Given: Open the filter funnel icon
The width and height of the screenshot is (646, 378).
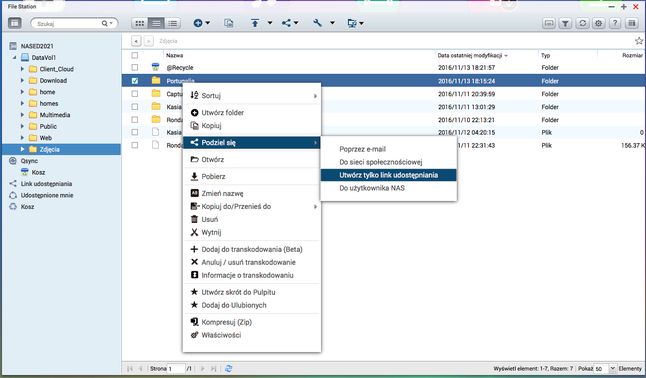Looking at the screenshot, I should (565, 23).
